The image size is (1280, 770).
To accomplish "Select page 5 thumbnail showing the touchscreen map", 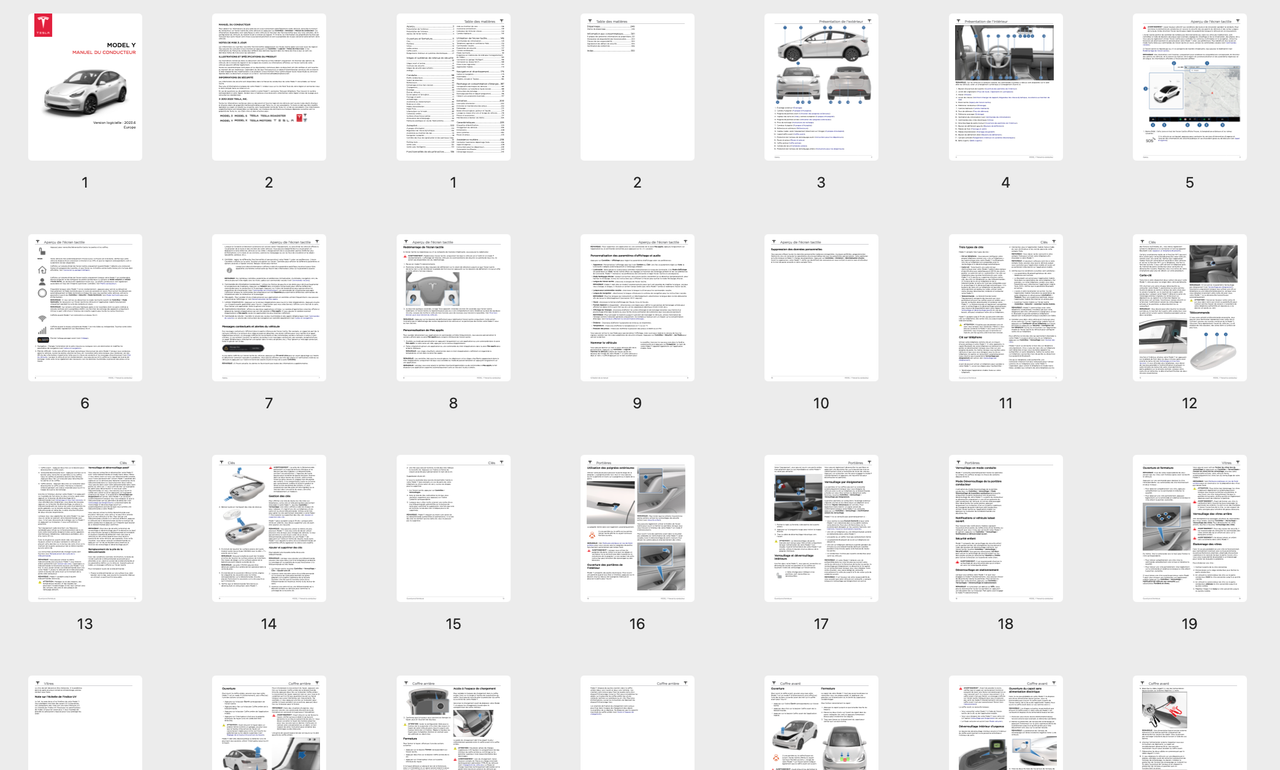I will (x=1189, y=87).
